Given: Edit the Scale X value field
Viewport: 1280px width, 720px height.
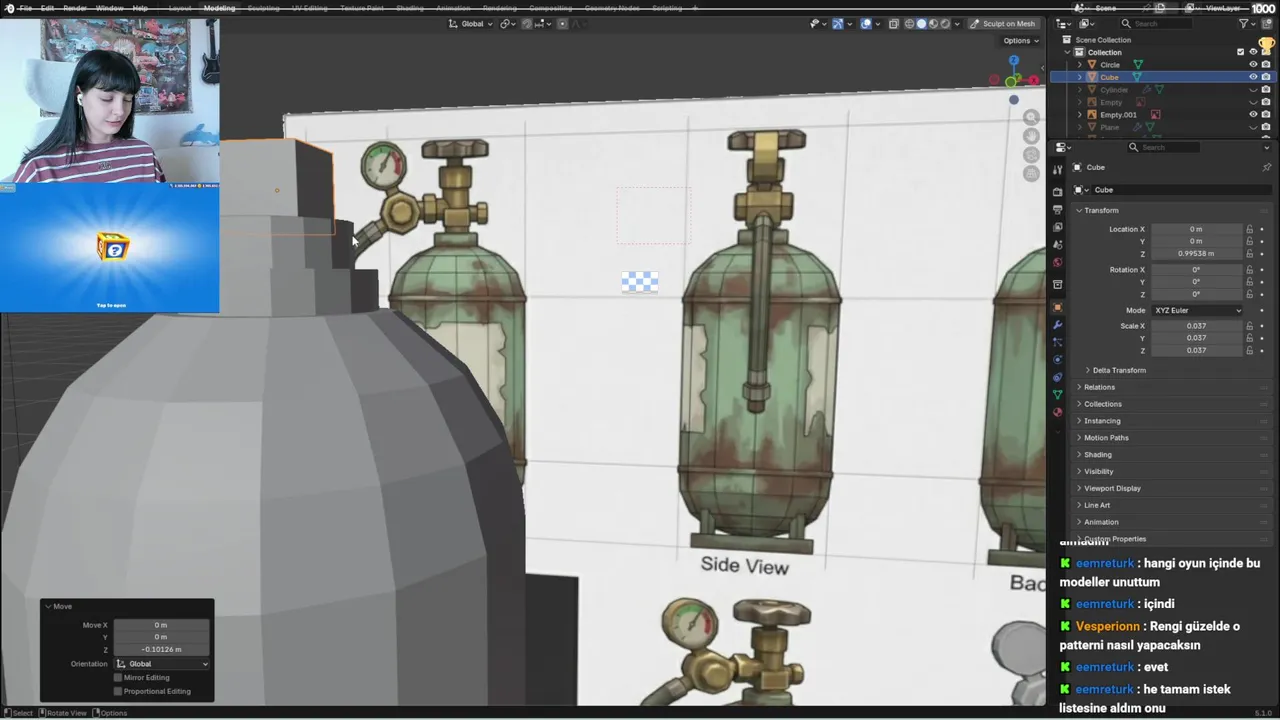Looking at the screenshot, I should click(x=1197, y=326).
